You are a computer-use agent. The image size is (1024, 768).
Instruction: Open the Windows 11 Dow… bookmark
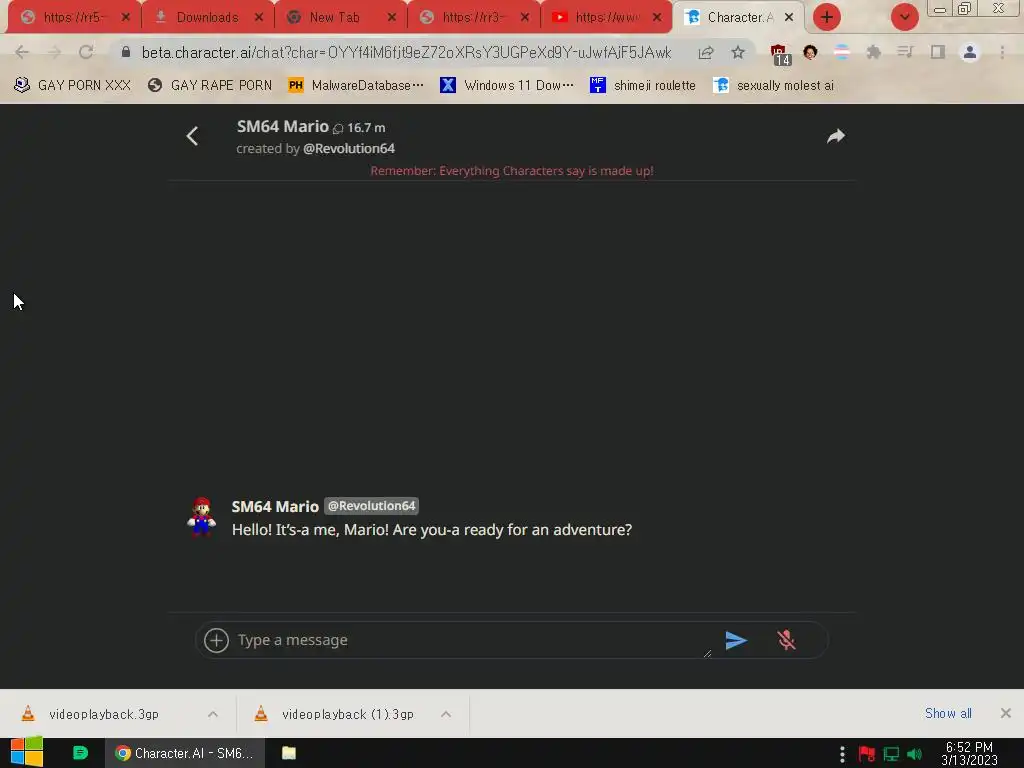pos(507,86)
